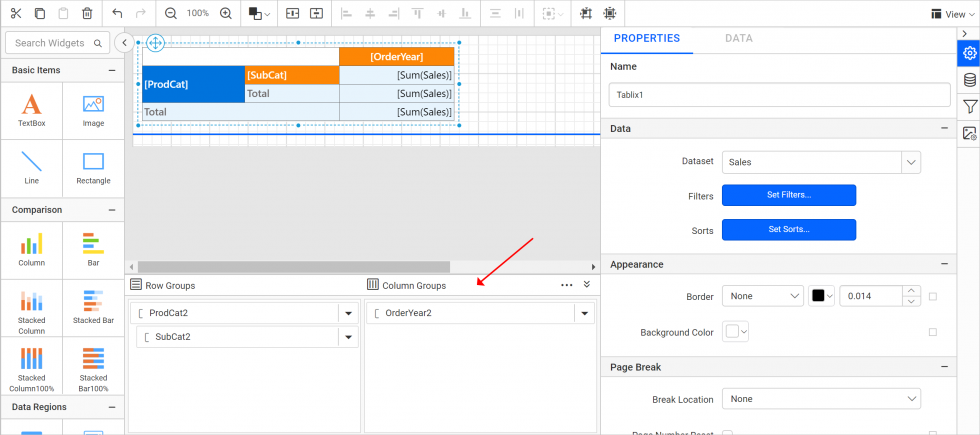
Task: Click the Set Sorts button
Action: [x=789, y=229]
